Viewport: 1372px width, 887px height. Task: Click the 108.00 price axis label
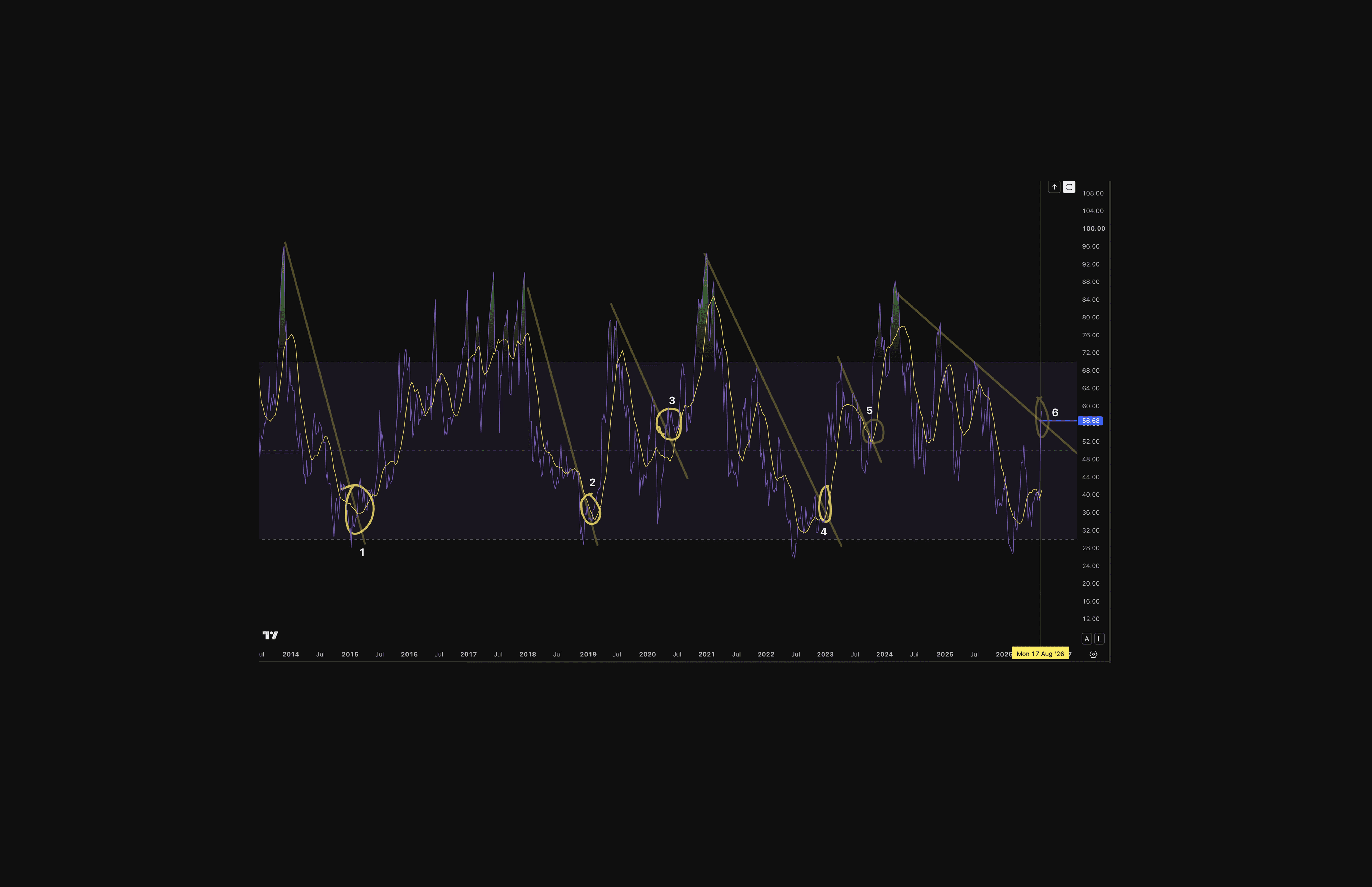pyautogui.click(x=1093, y=193)
